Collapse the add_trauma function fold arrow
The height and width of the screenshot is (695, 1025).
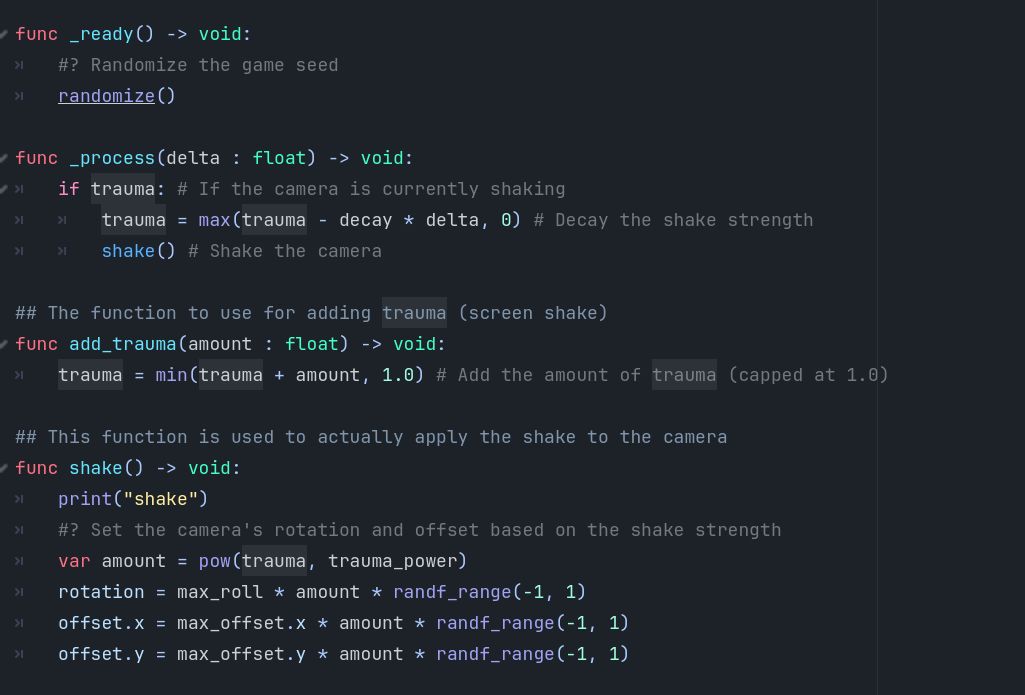pyautogui.click(x=6, y=344)
